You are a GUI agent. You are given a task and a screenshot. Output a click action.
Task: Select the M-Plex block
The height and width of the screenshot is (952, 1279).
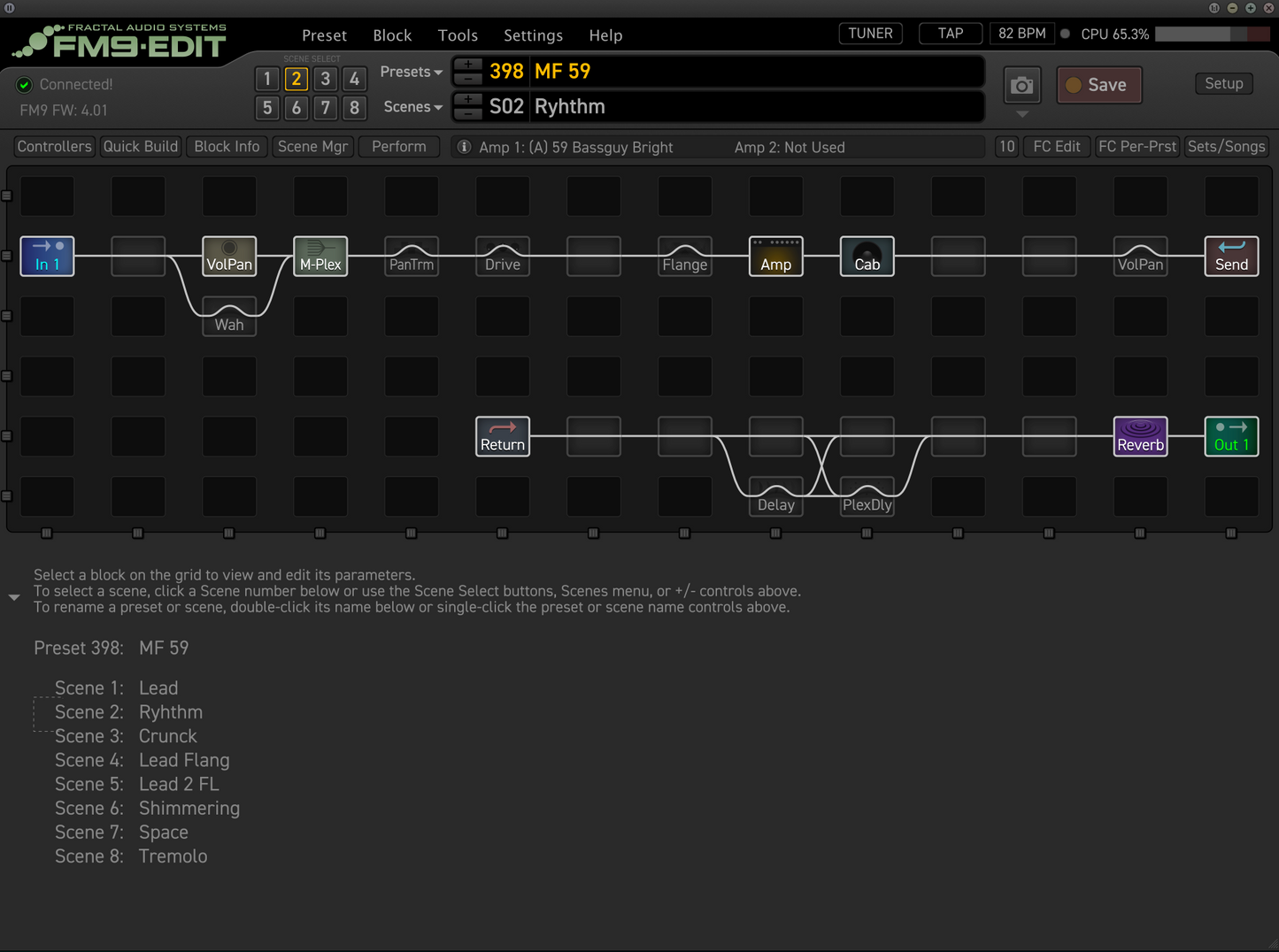coord(320,257)
